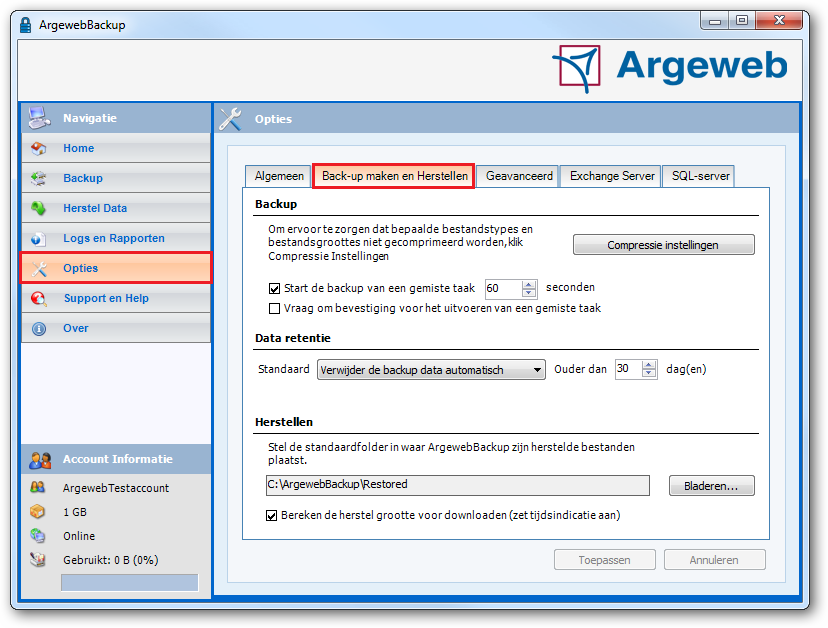Click the ArgewebTestaccount user icon
Viewport: 828px width, 628px height.
coord(37,487)
